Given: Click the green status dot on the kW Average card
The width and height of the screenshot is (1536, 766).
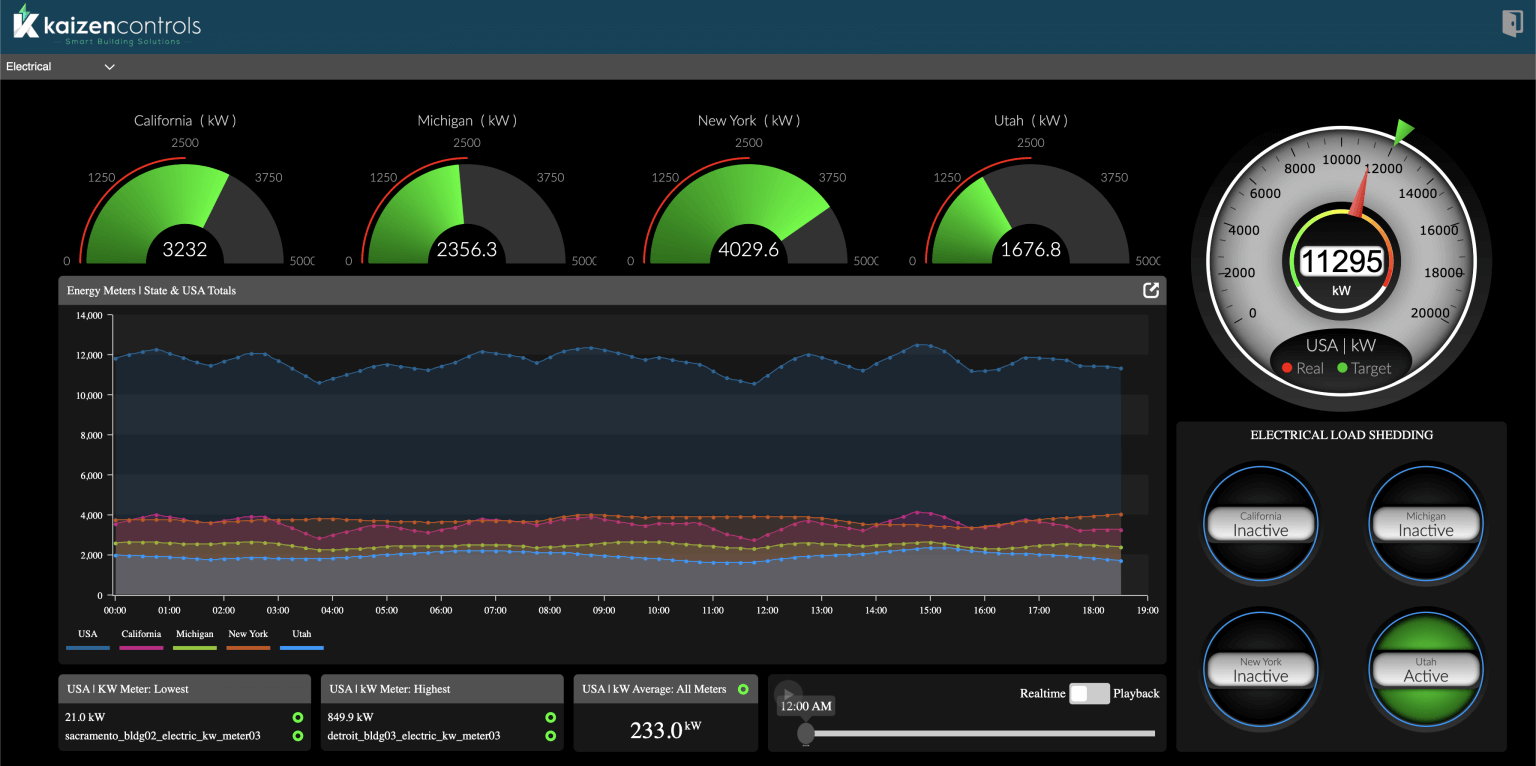Looking at the screenshot, I should pyautogui.click(x=742, y=689).
